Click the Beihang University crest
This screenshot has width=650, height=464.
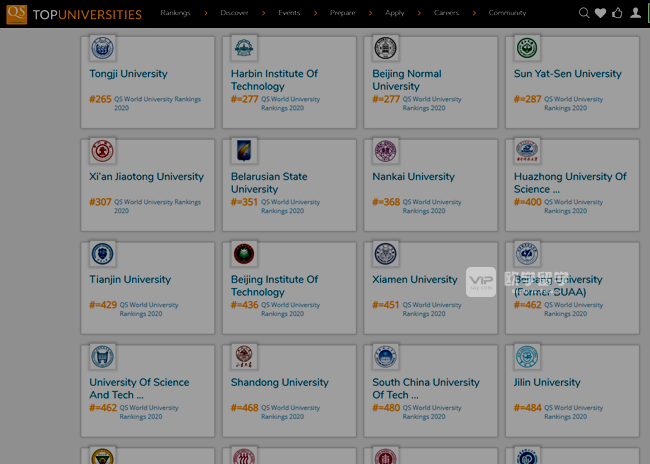(527, 254)
